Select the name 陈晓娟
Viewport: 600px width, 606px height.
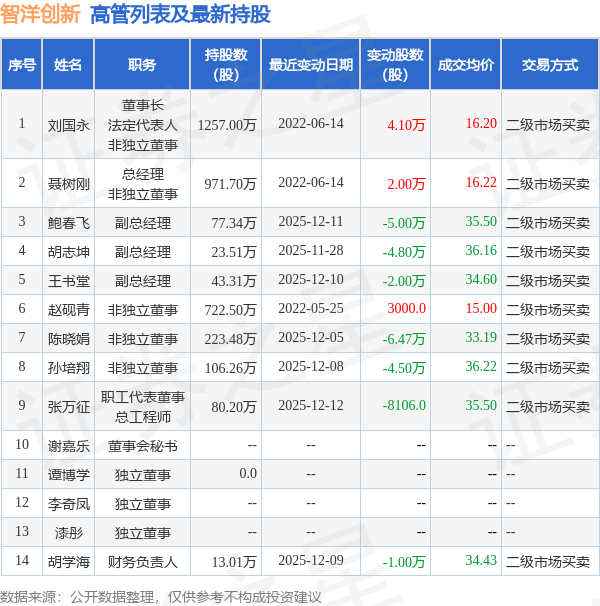click(68, 339)
